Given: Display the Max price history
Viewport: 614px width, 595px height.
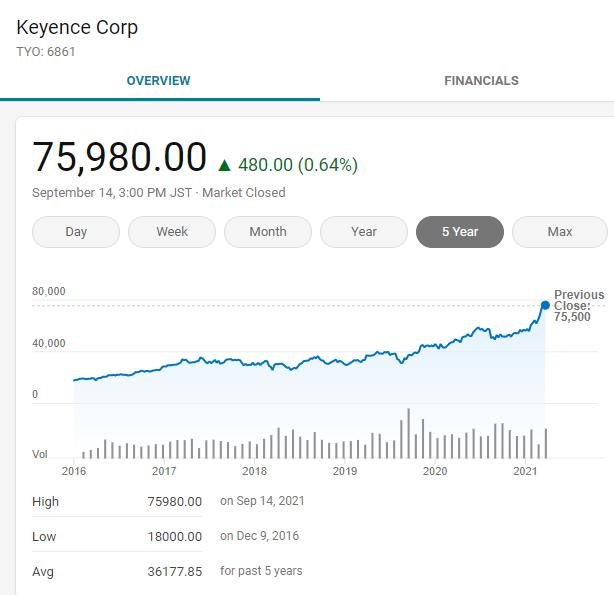Looking at the screenshot, I should (560, 232).
